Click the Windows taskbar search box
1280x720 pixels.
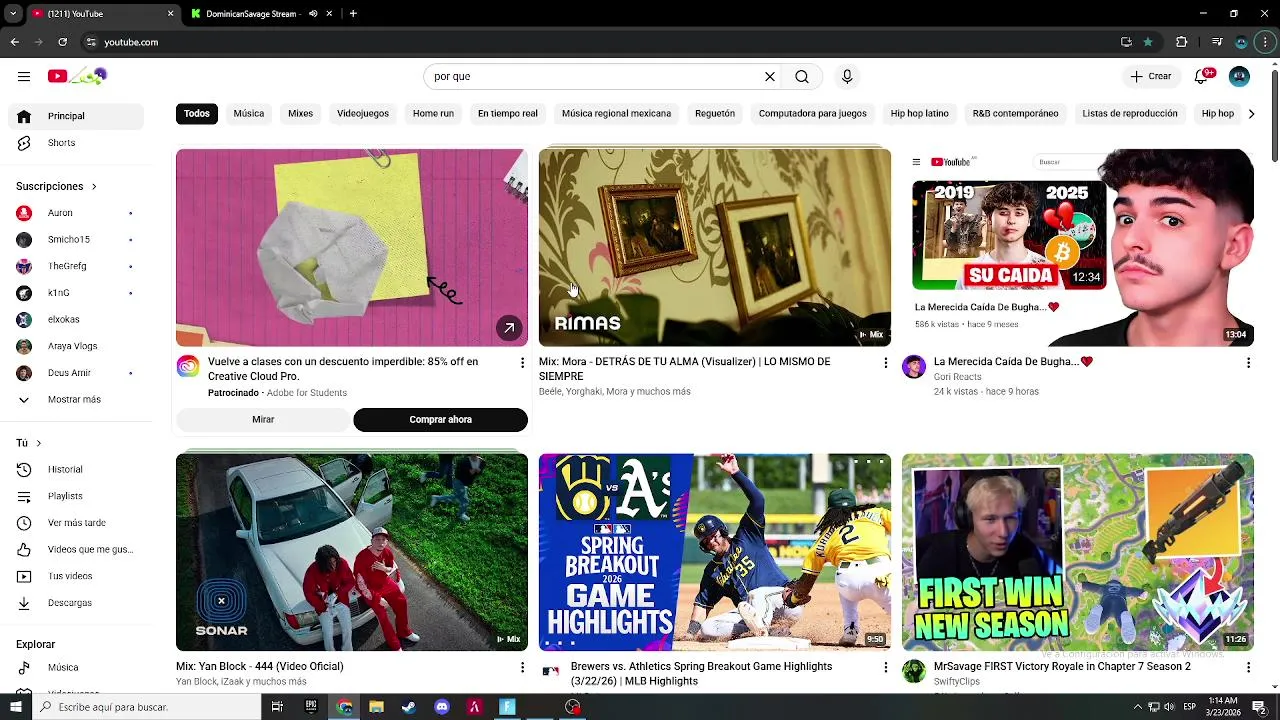[146, 707]
